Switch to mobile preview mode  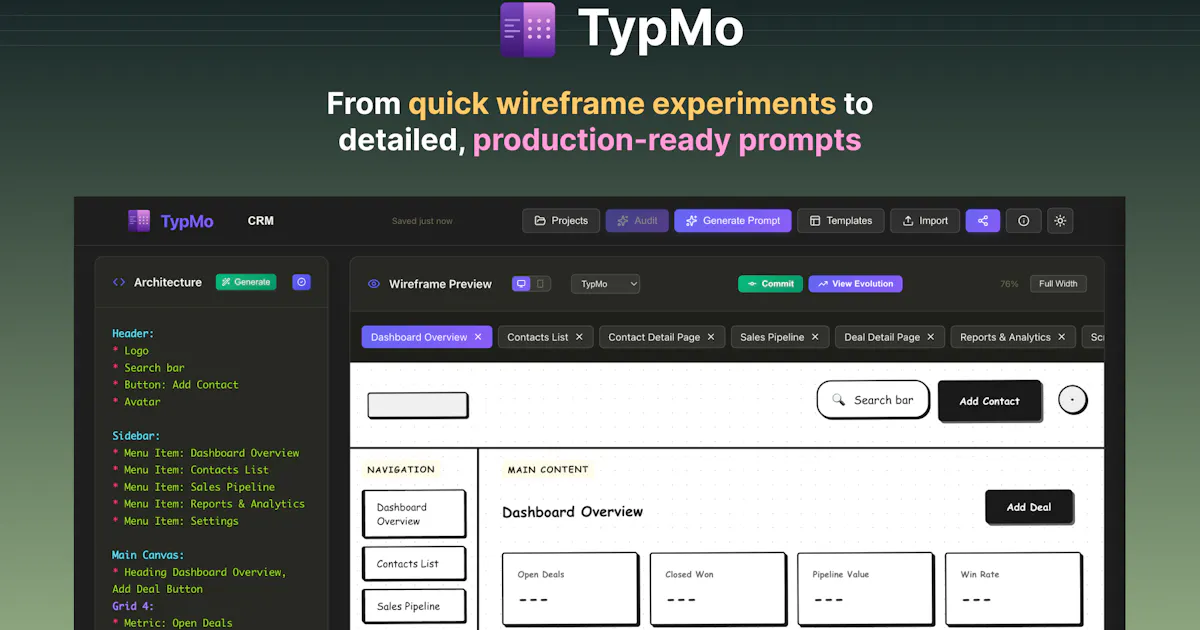coord(541,284)
